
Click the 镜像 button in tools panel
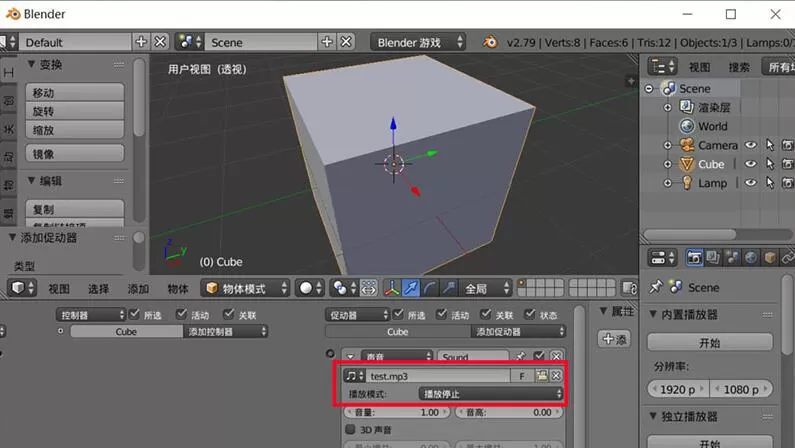[75, 154]
